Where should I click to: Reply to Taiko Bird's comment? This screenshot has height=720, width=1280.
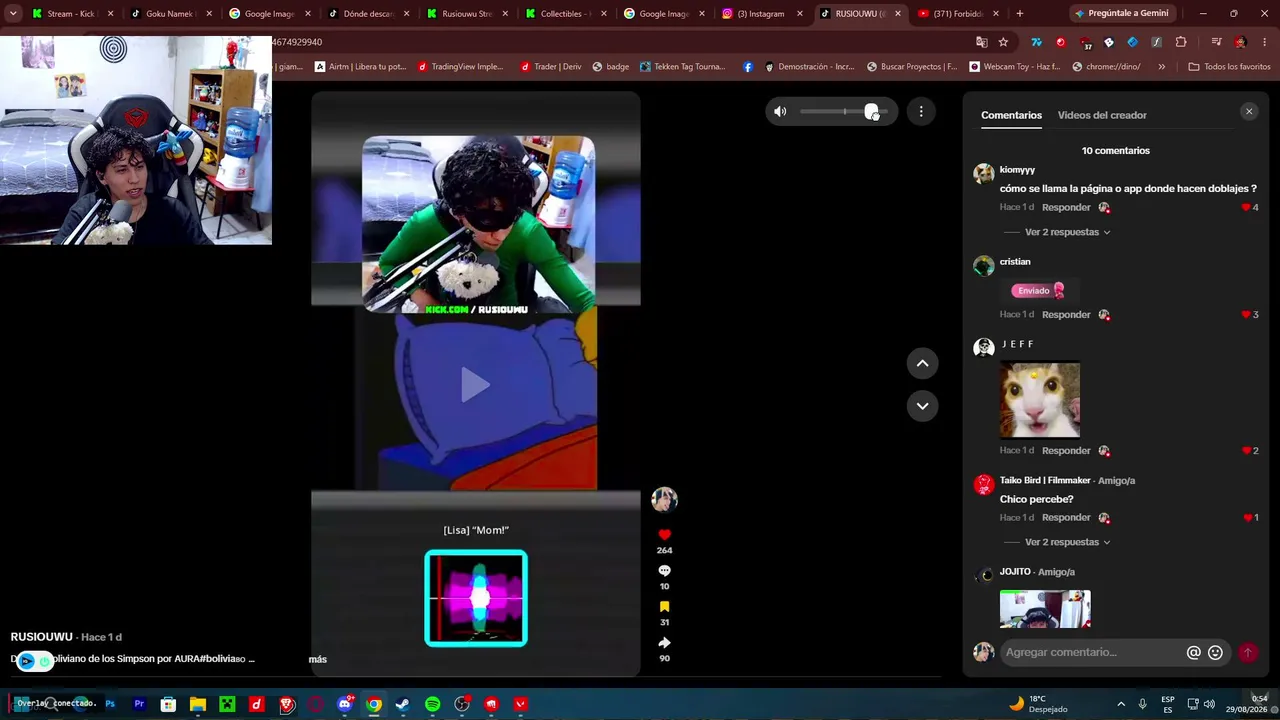1066,517
